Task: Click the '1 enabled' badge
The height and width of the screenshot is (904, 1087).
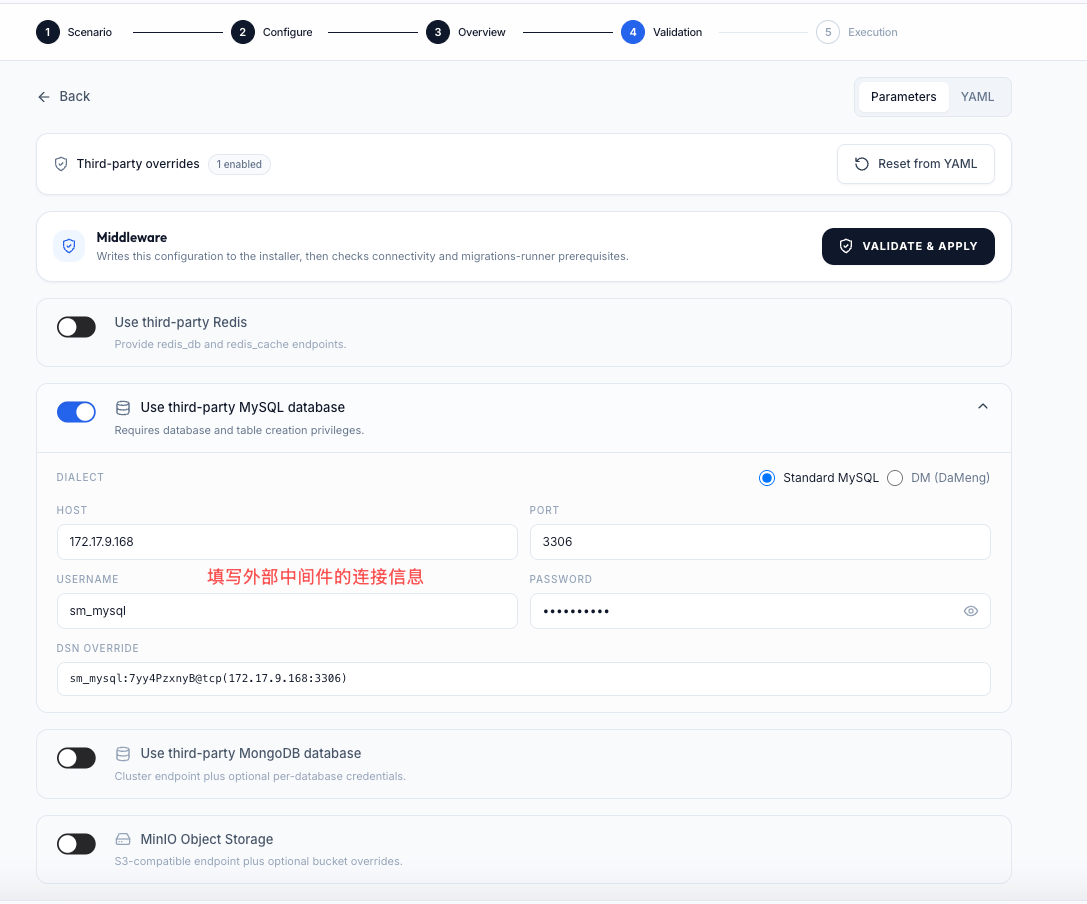Action: pos(239,164)
